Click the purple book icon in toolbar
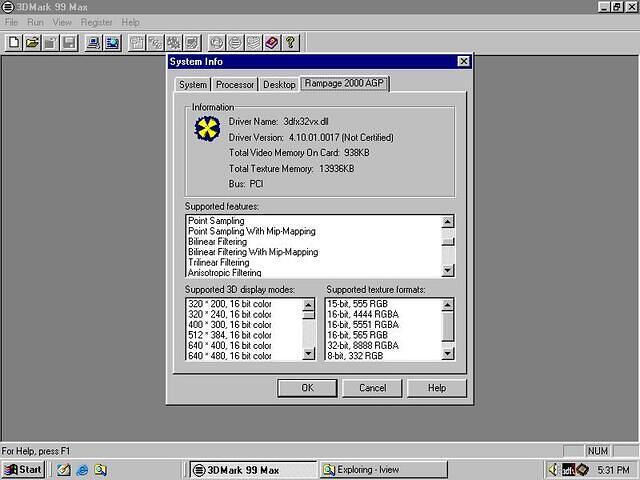Image resolution: width=640 pixels, height=480 pixels. (271, 42)
